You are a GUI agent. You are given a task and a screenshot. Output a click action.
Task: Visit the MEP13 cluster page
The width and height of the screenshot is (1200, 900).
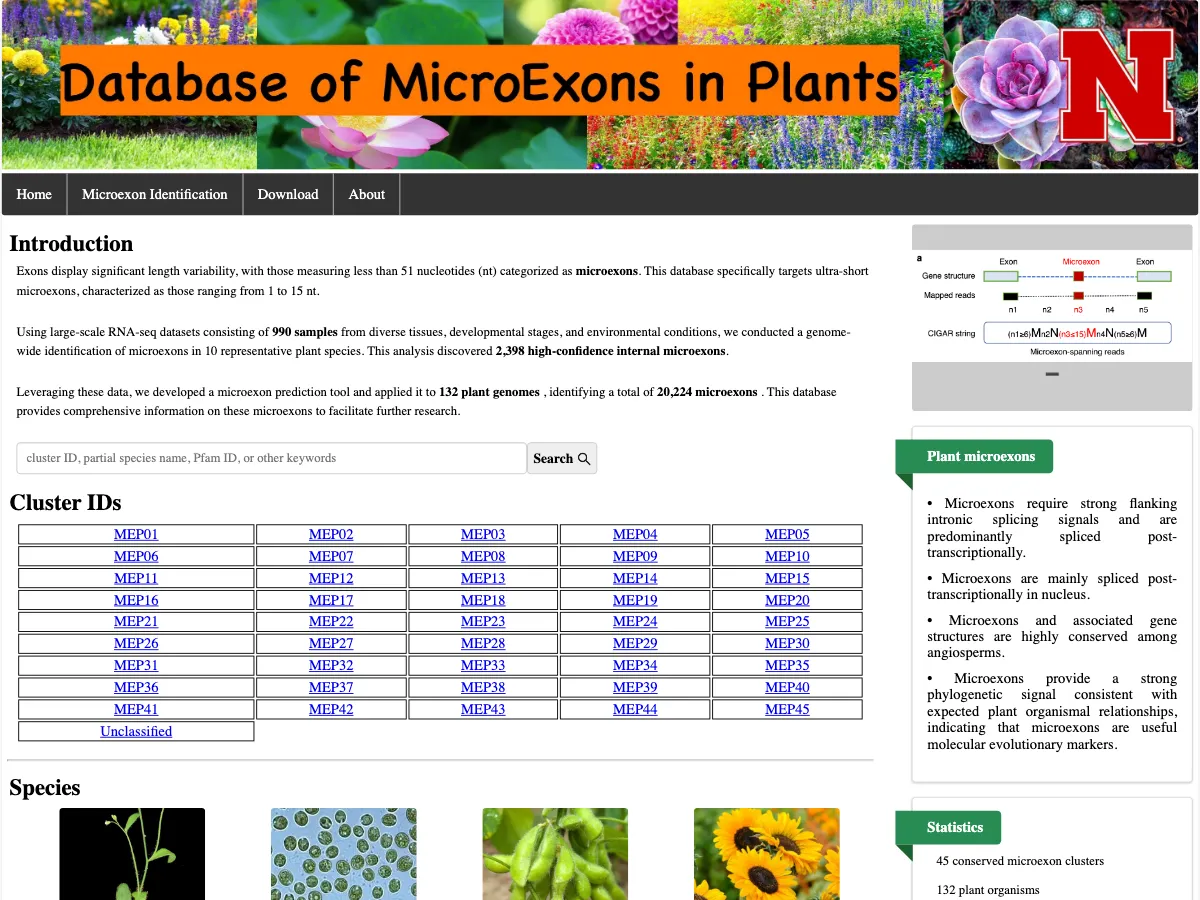coord(483,578)
